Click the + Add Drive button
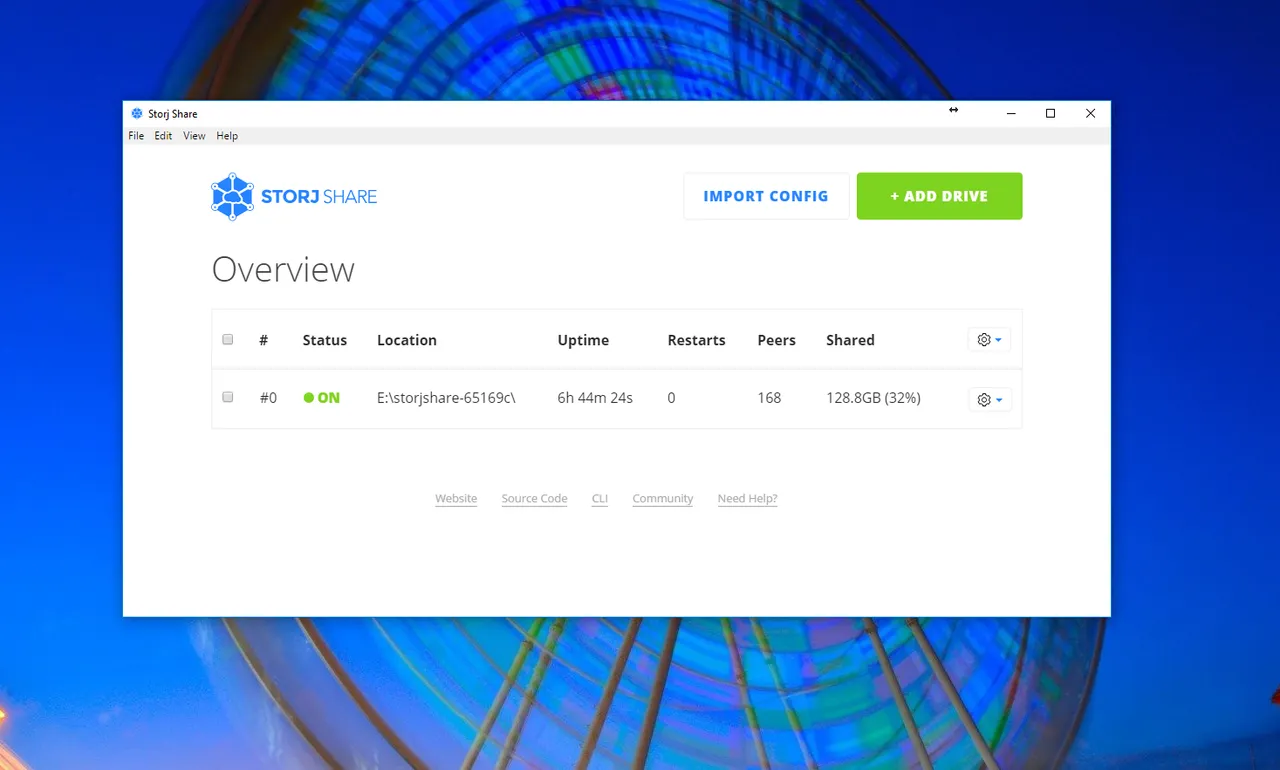This screenshot has height=770, width=1280. 939,196
